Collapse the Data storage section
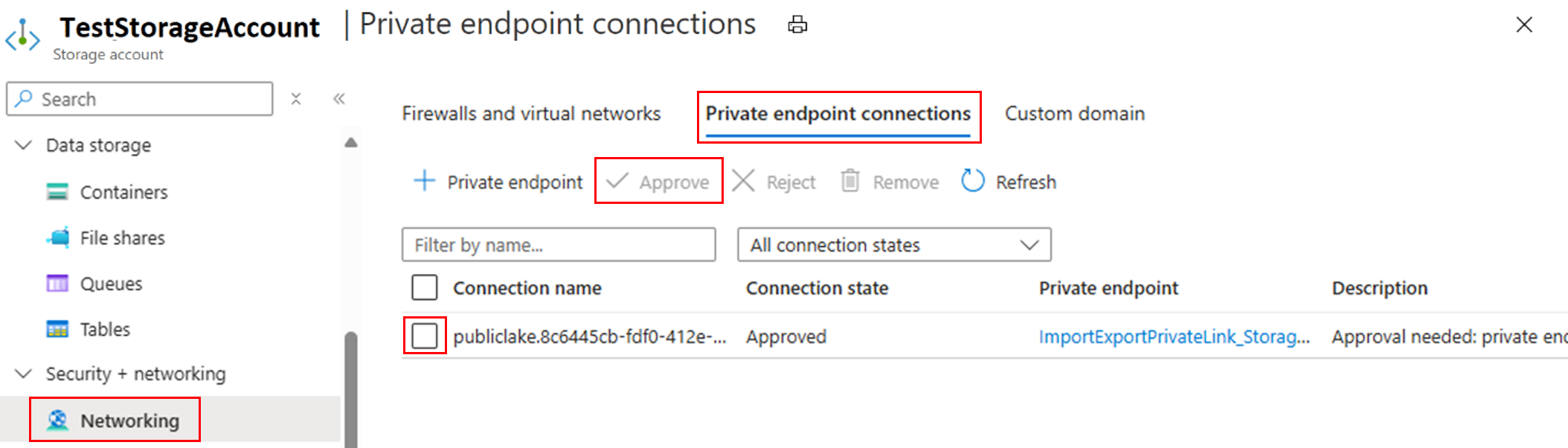The image size is (1568, 448). click(24, 144)
